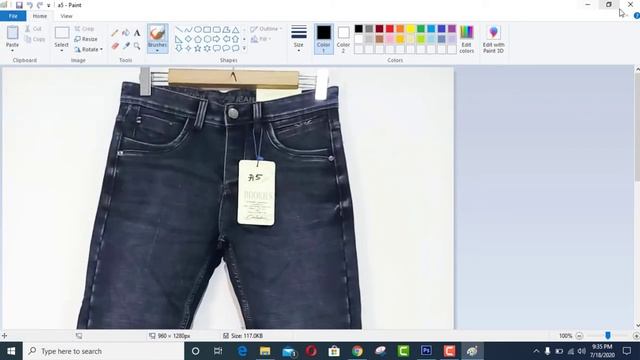Pick the orange color swatch
The width and height of the screenshot is (640, 360).
pos(400,29)
